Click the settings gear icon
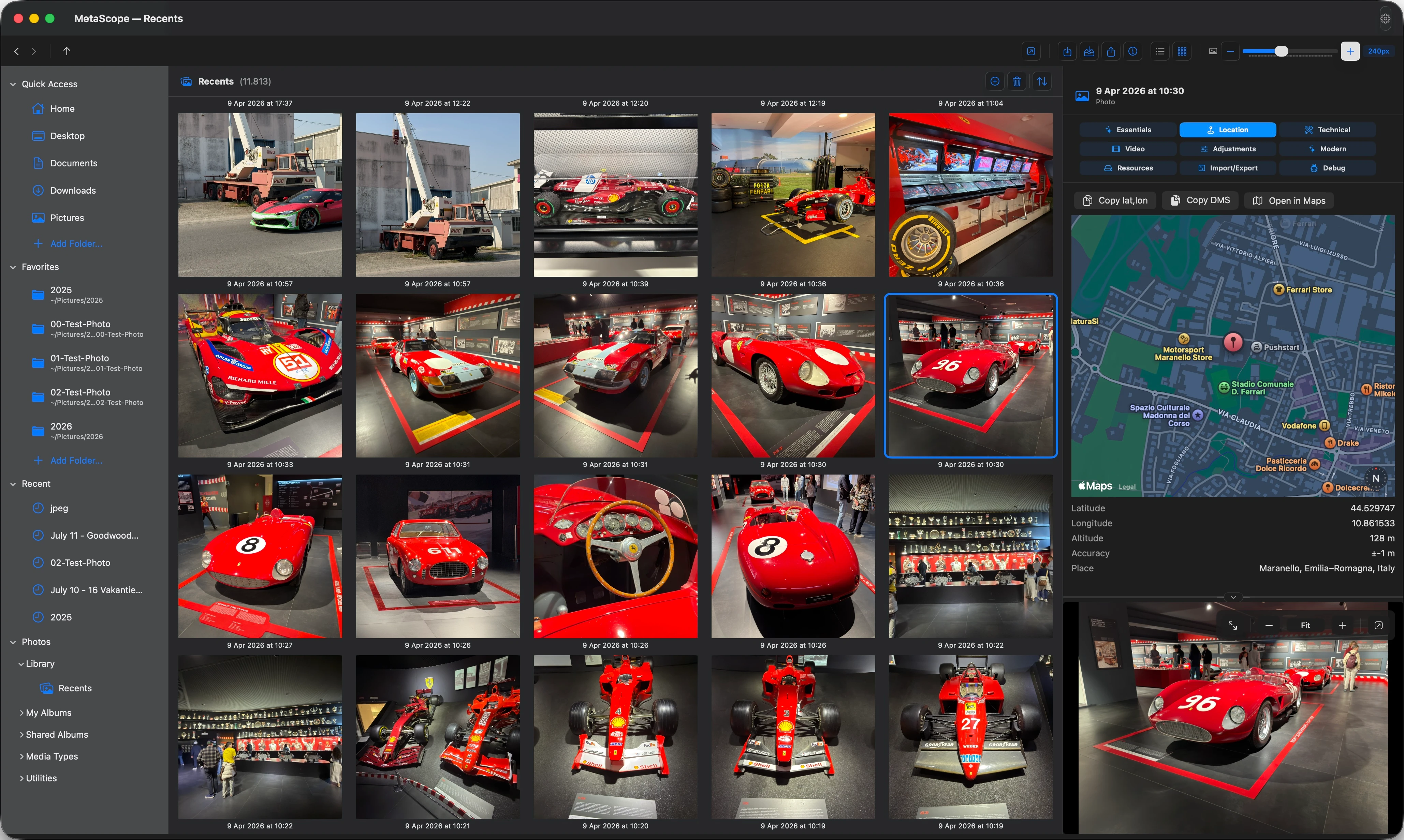The height and width of the screenshot is (840, 1404). pos(1385,19)
